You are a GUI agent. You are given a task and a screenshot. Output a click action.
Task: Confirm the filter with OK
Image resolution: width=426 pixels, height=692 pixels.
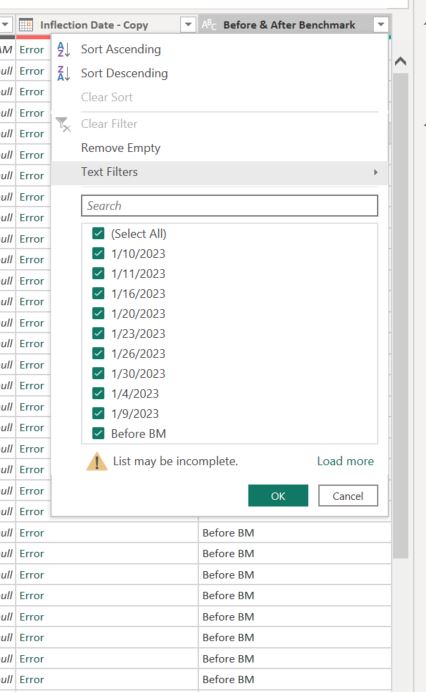pyautogui.click(x=278, y=496)
